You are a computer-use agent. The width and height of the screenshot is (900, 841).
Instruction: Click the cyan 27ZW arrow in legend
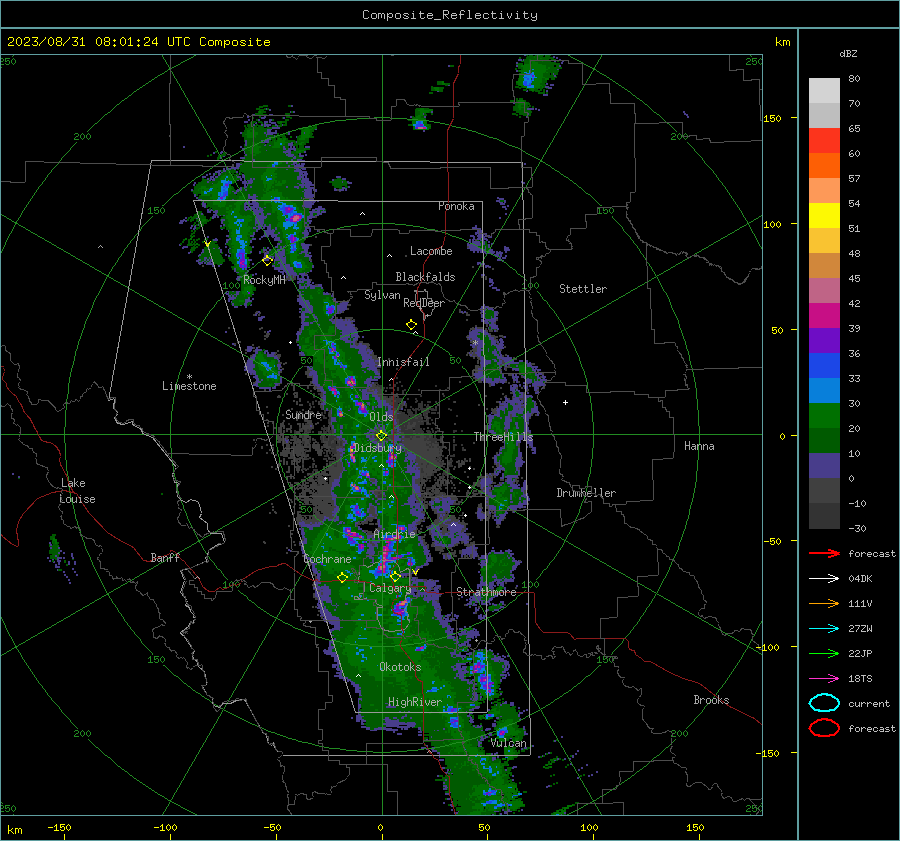click(x=824, y=629)
